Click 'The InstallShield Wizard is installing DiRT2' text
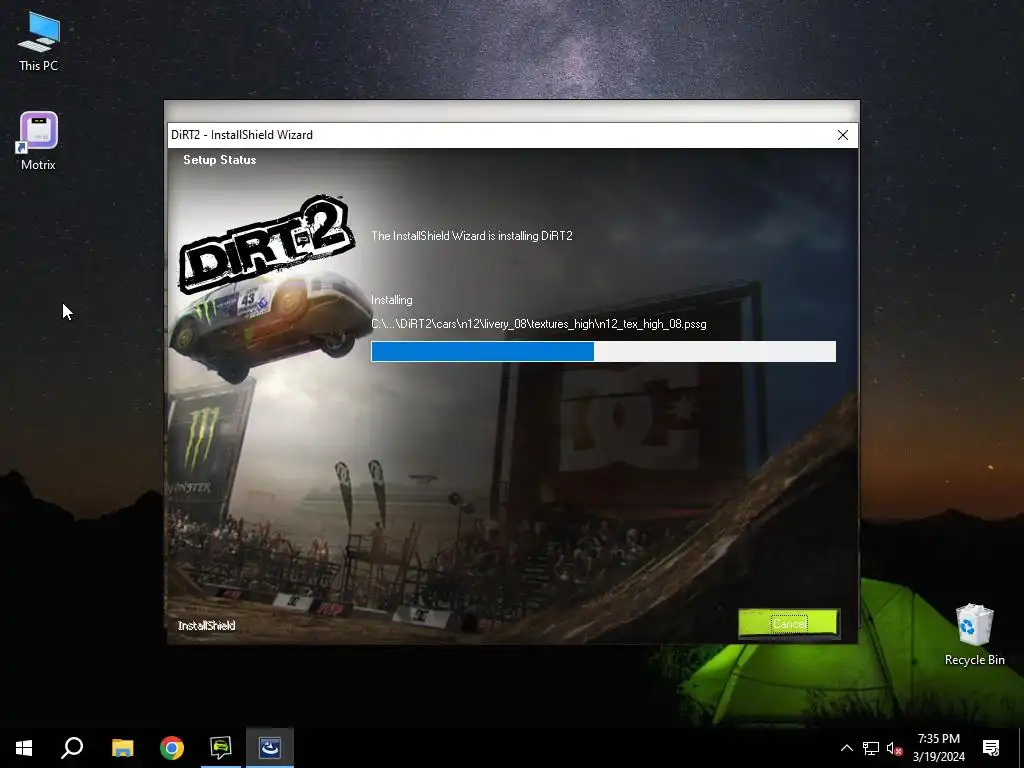Viewport: 1024px width, 768px height. point(472,236)
